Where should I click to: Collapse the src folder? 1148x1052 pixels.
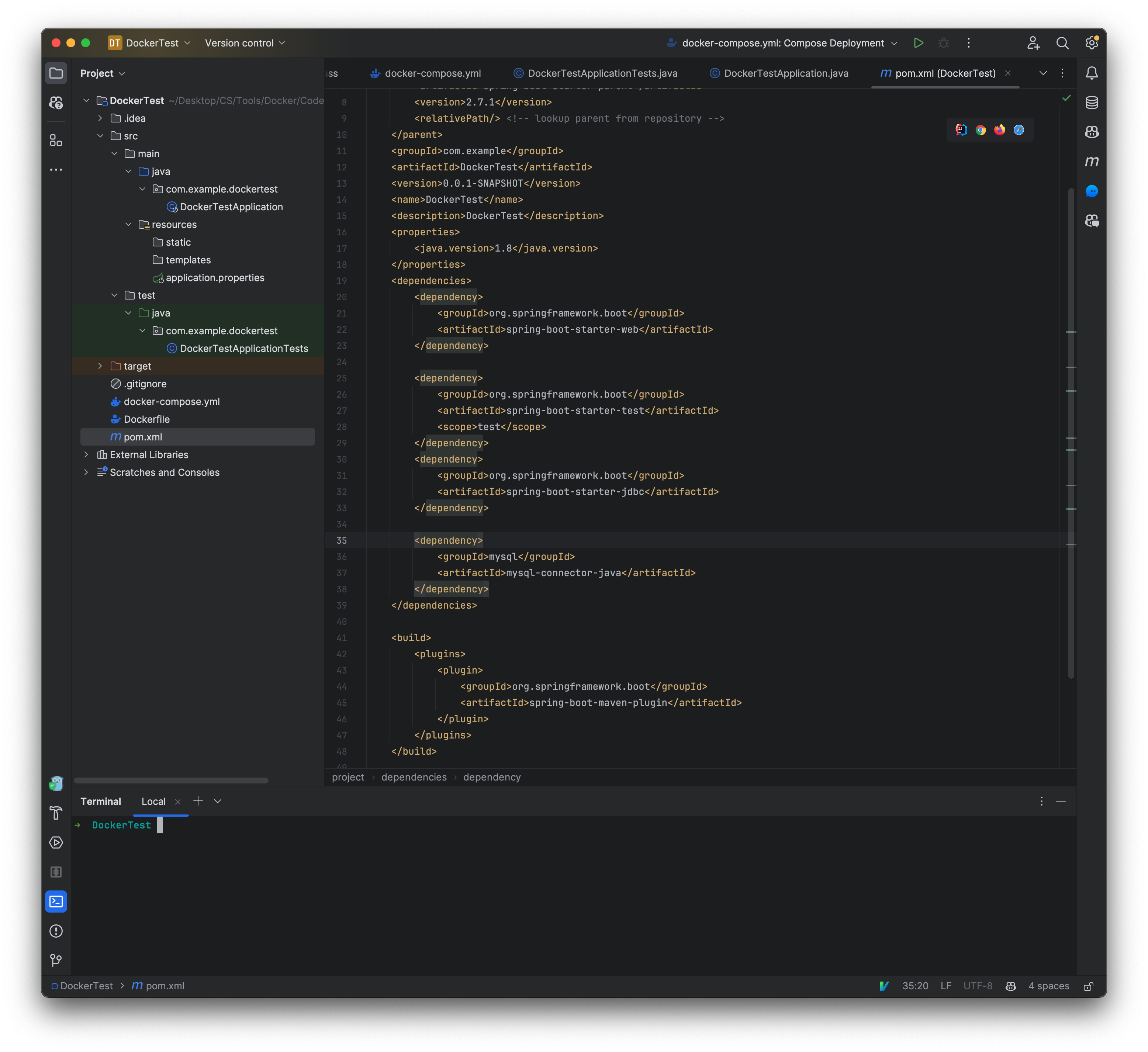point(100,136)
